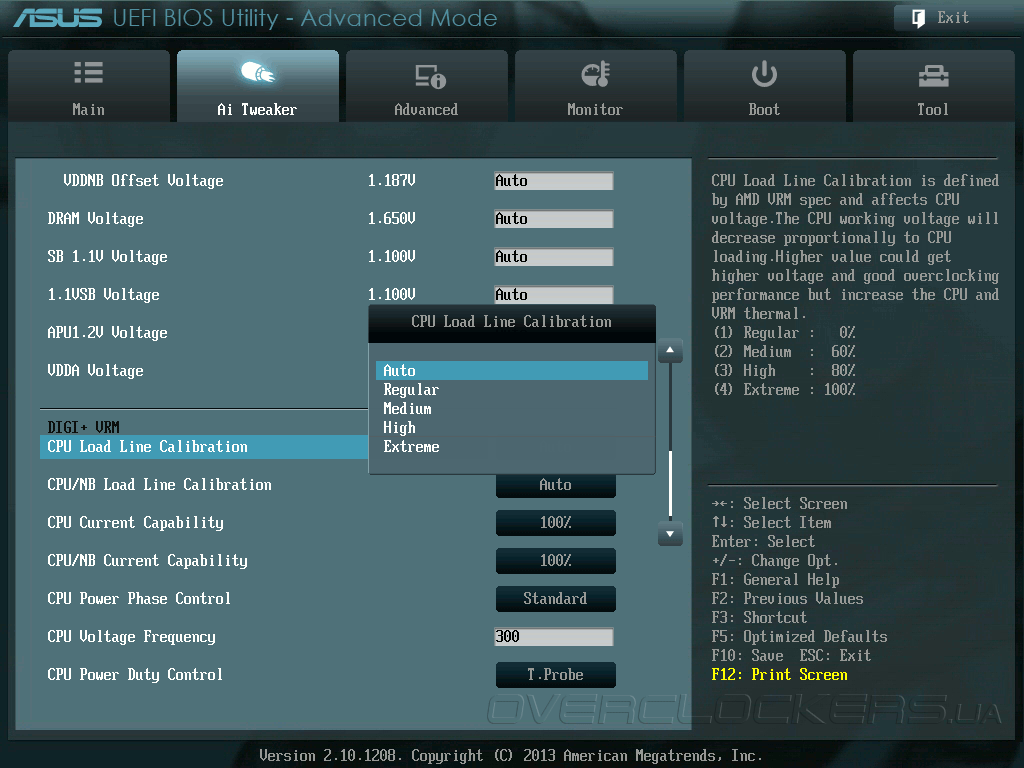Click the white scrollbar thumb
Screen dimensions: 1024x768
pyautogui.click(x=670, y=483)
